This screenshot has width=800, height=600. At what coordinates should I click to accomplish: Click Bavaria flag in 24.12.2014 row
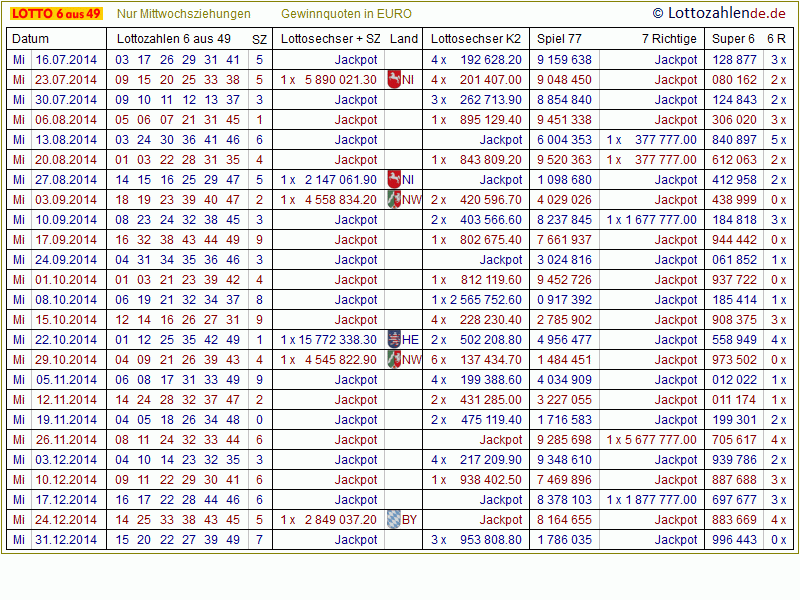393,520
